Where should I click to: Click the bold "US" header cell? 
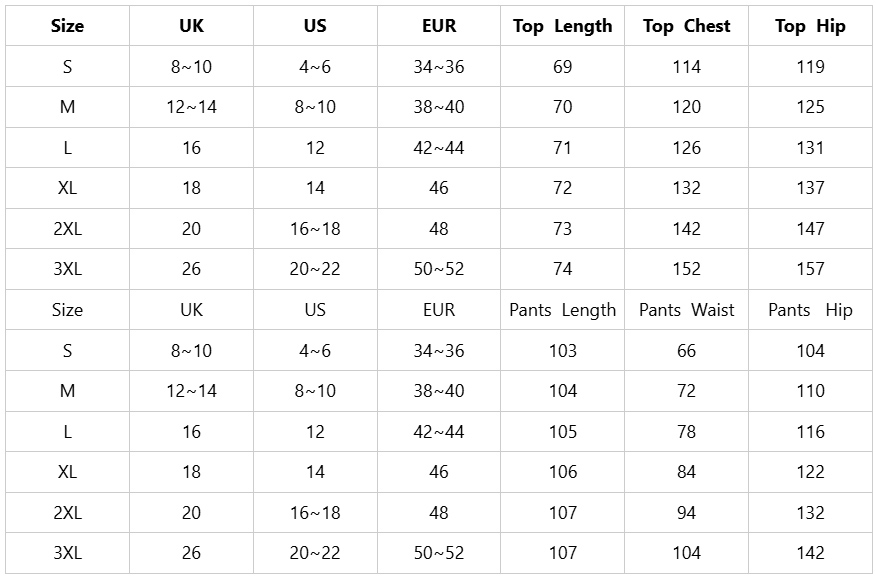click(315, 26)
